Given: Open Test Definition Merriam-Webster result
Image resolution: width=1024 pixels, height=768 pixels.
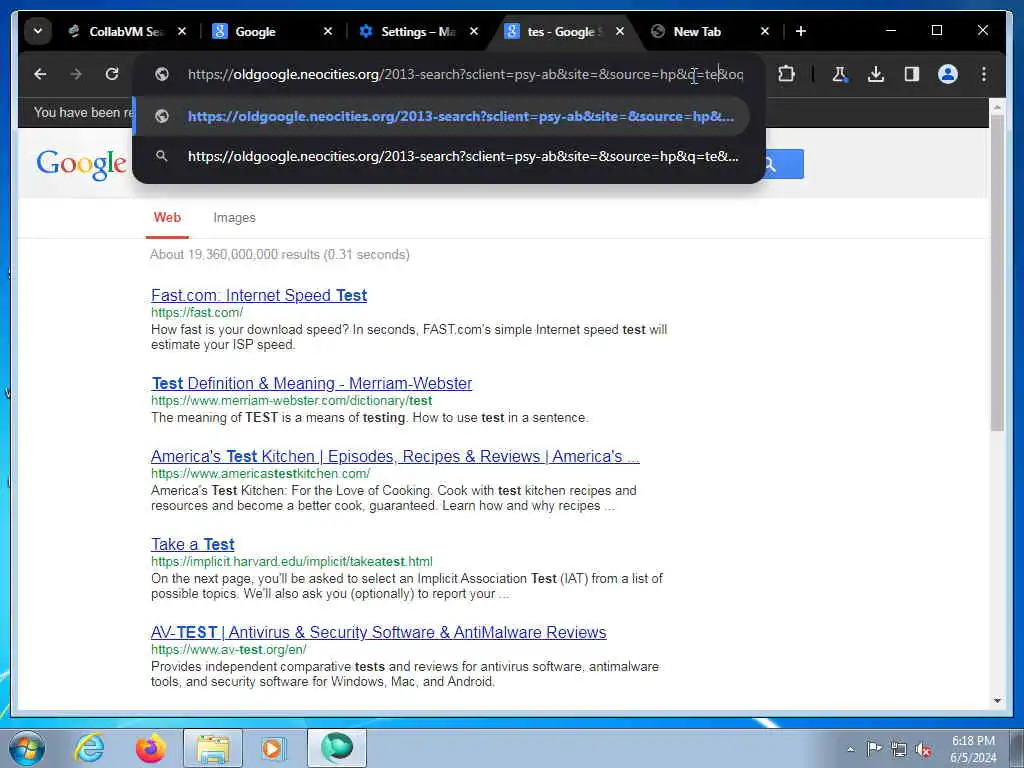Looking at the screenshot, I should 312,383.
